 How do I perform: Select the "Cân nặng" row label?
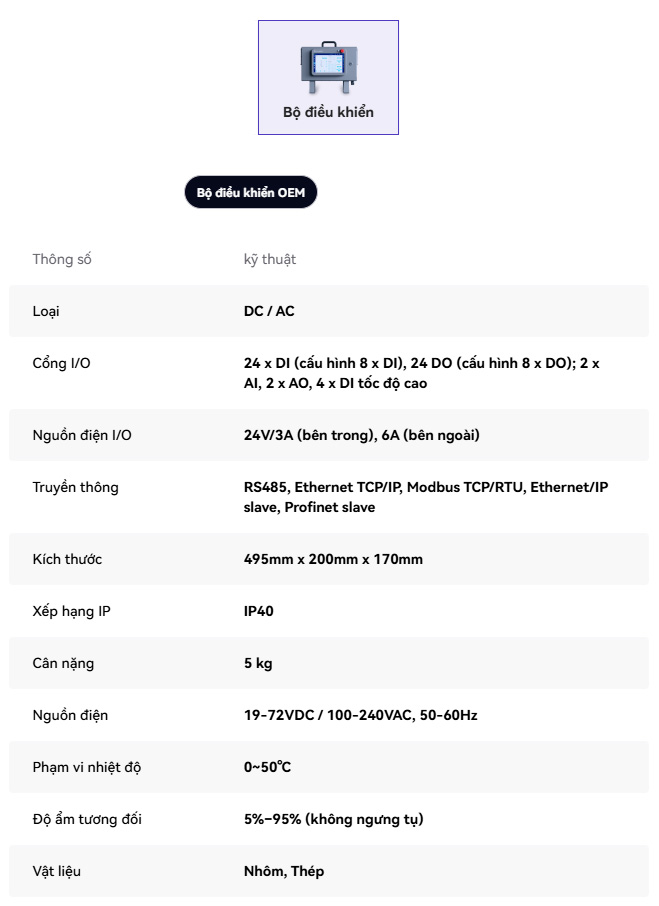pyautogui.click(x=63, y=663)
